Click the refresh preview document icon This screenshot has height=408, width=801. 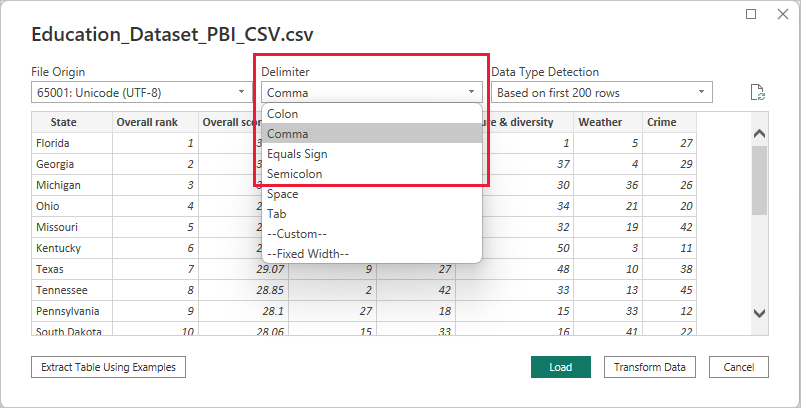[x=757, y=92]
